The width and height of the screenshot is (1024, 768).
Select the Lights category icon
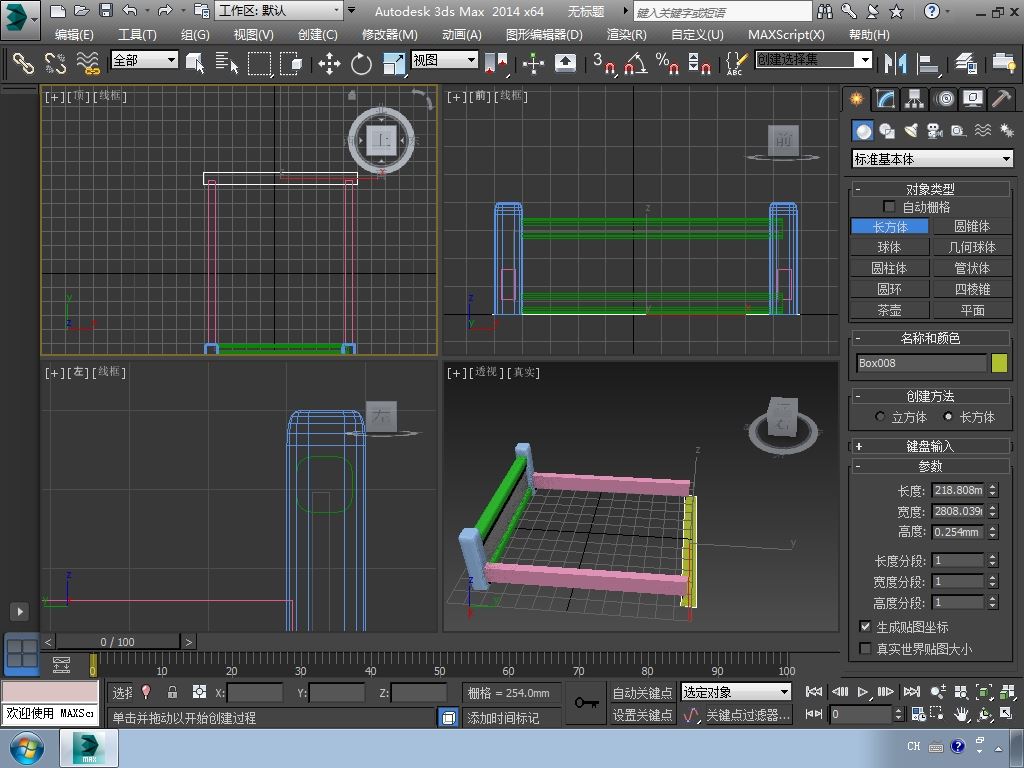point(911,131)
